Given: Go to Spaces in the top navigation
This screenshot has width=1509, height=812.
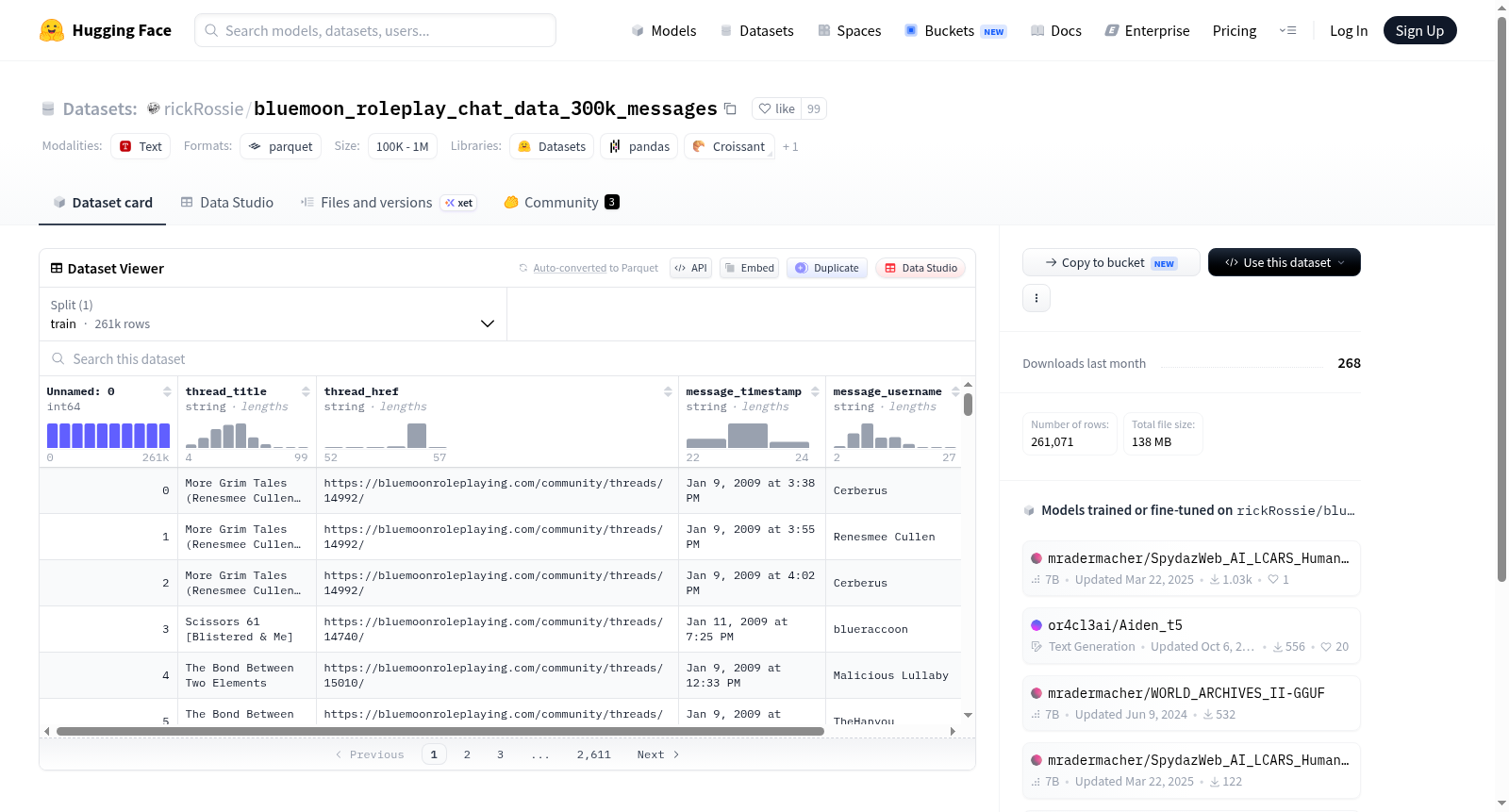Looking at the screenshot, I should coord(850,30).
